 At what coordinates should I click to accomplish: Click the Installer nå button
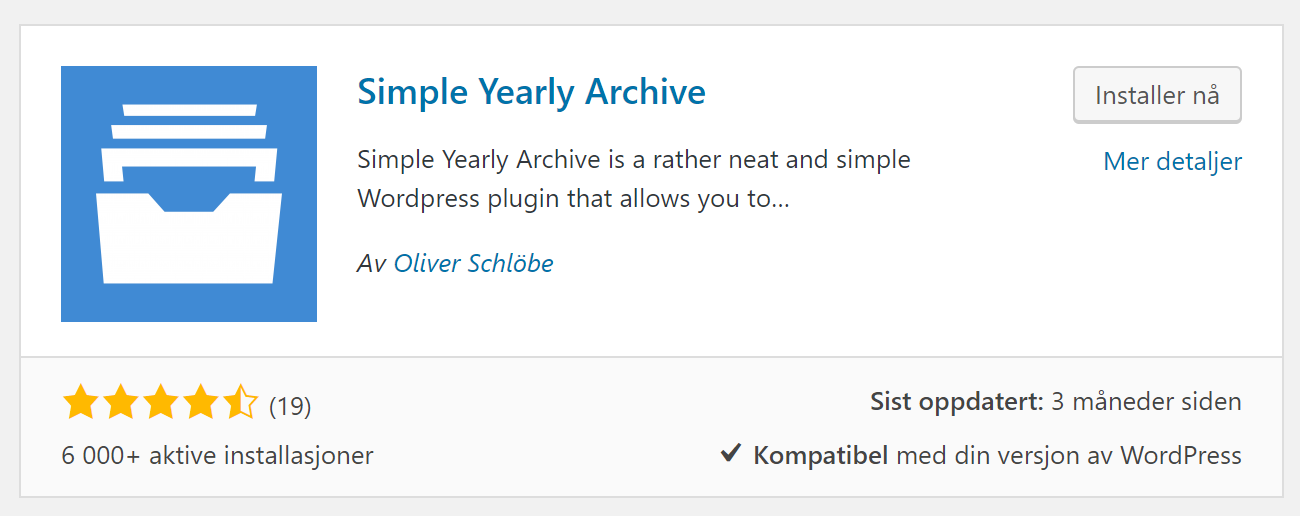click(x=1157, y=95)
